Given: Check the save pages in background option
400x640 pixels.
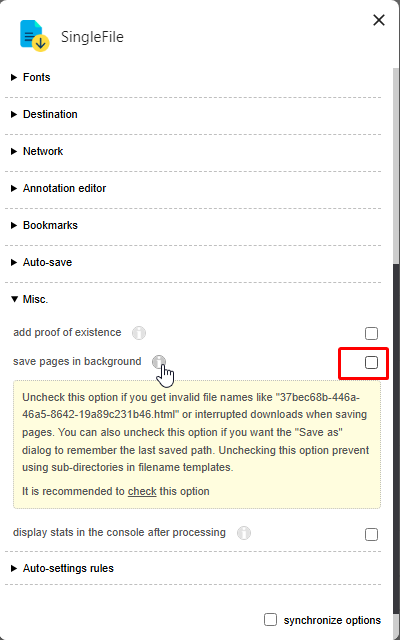Looking at the screenshot, I should [371, 362].
